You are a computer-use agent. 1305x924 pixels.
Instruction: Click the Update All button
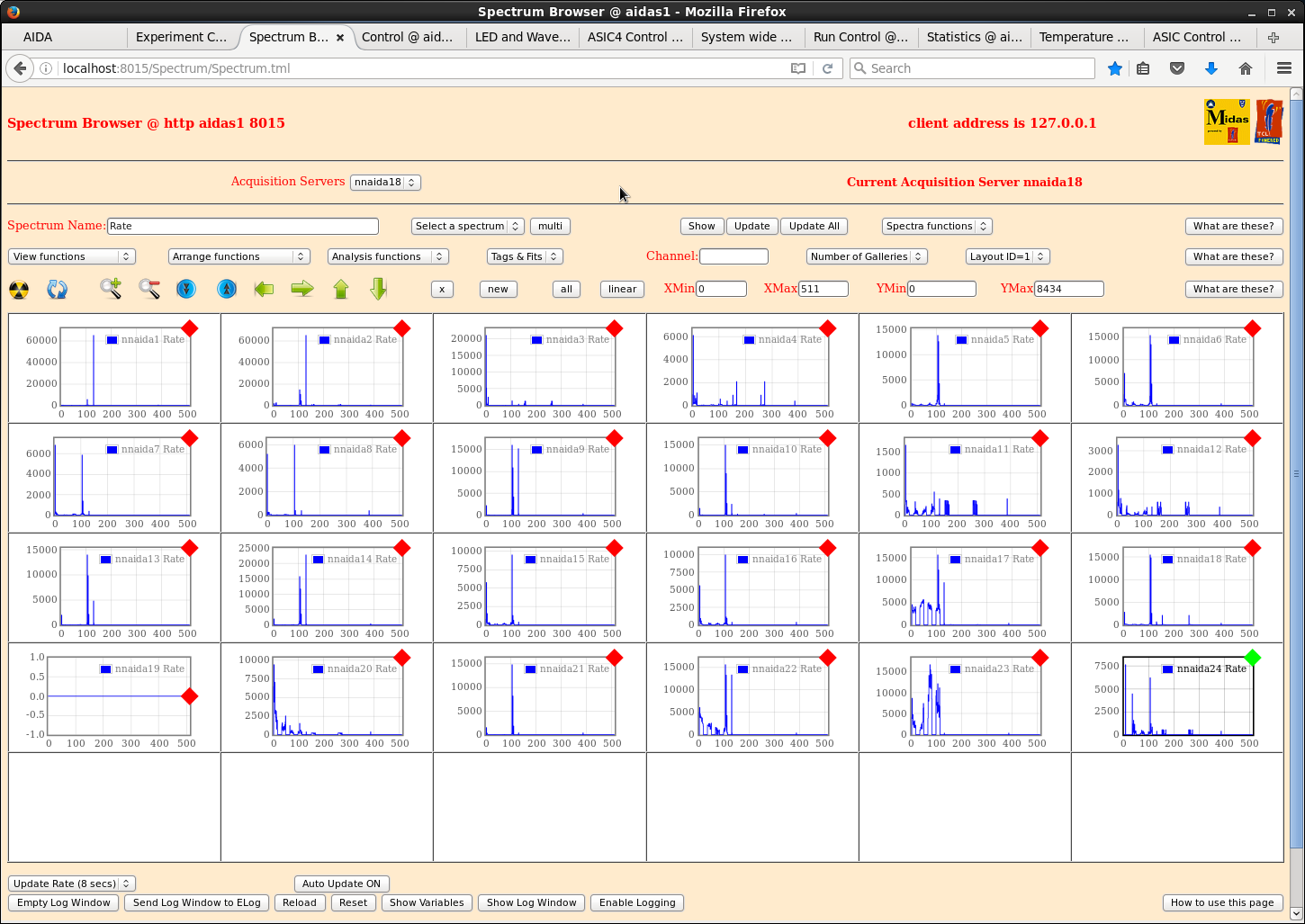coord(814,226)
